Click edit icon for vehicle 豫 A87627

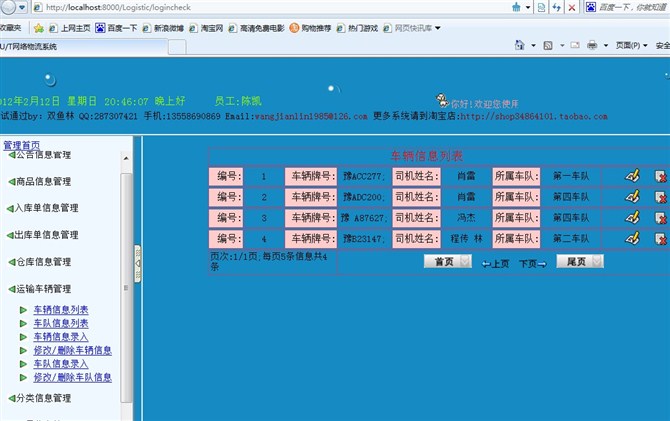coord(632,218)
